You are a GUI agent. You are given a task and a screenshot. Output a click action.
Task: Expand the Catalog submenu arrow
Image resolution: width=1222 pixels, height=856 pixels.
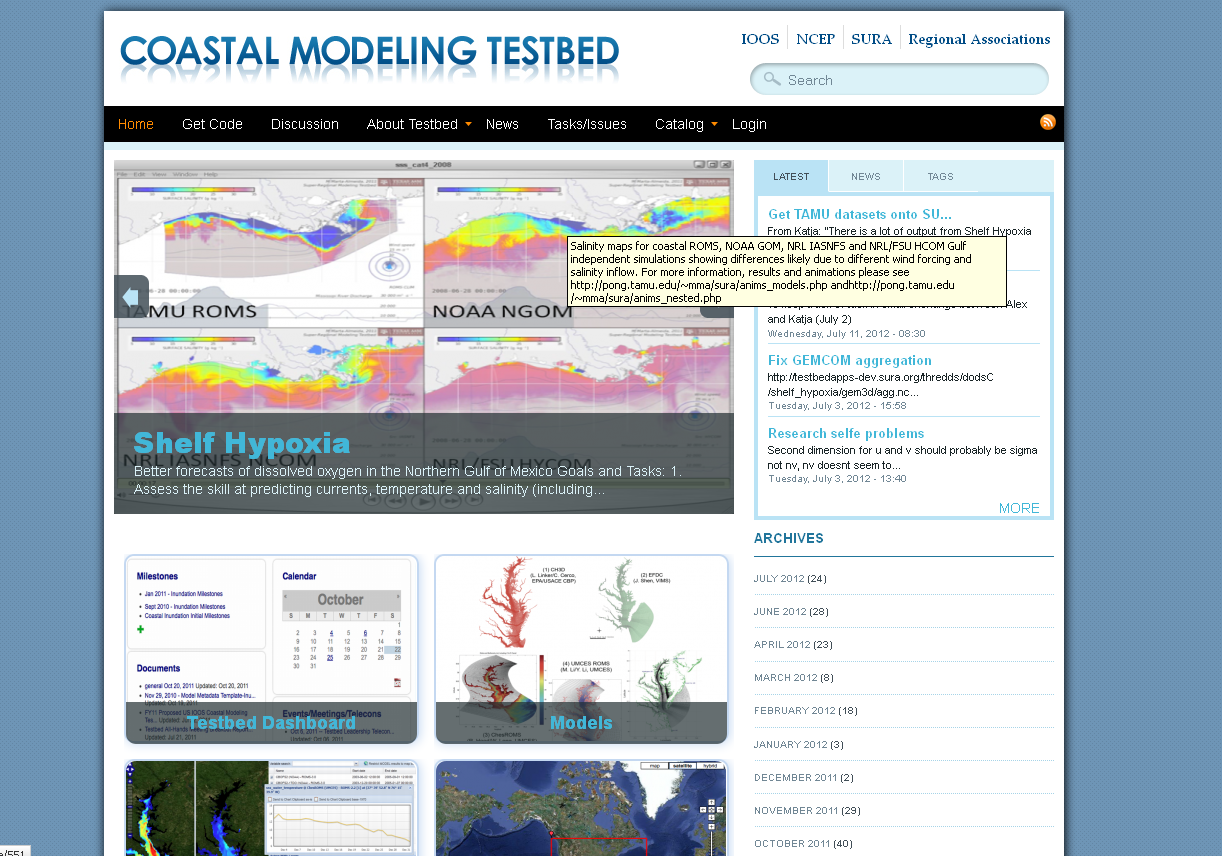[x=714, y=124]
